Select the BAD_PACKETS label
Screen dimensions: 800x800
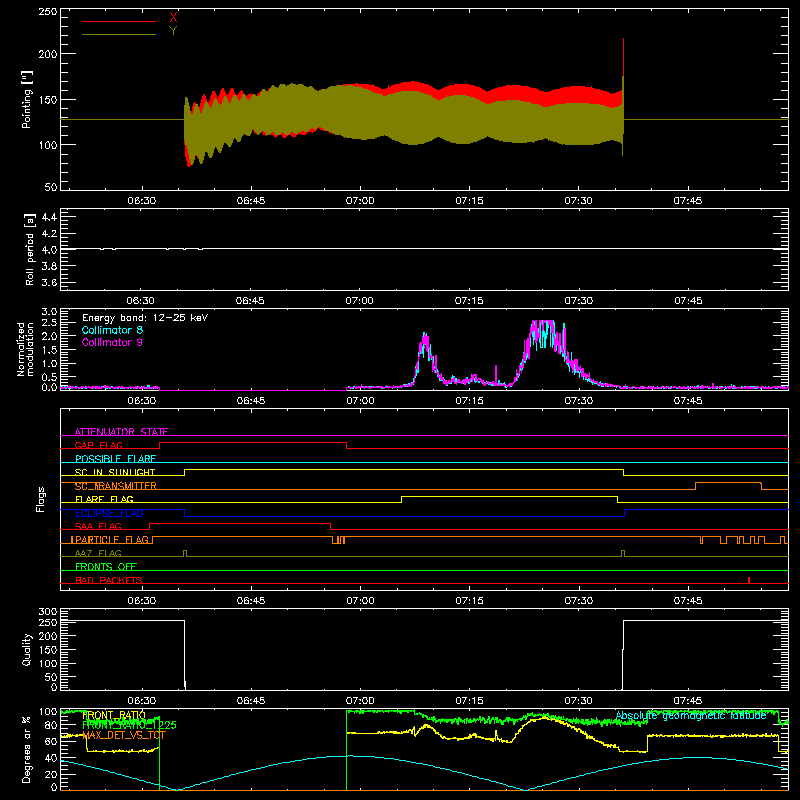click(109, 580)
